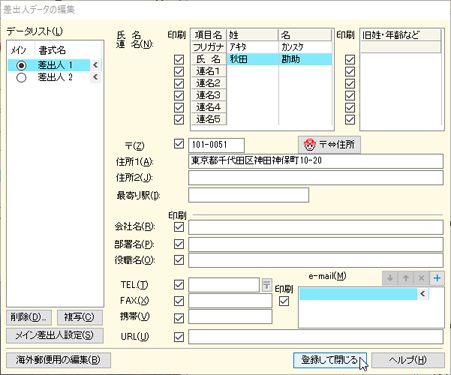Uncheck the print checkbox for postal code
This screenshot has height=375, width=451.
[179, 144]
